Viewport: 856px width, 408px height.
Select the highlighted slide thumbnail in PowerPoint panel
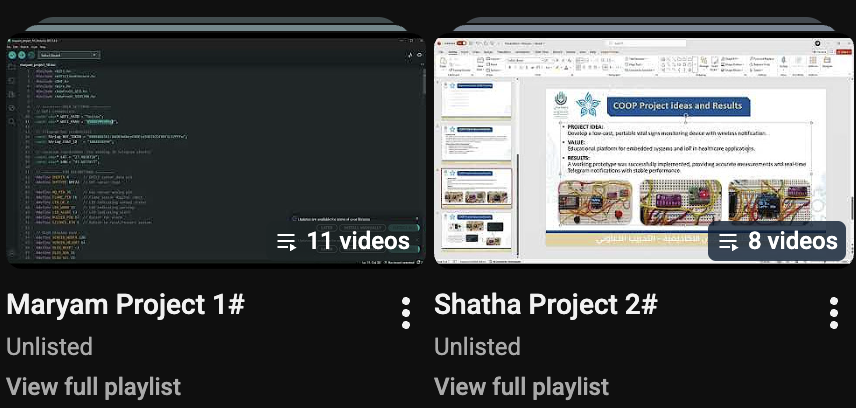(477, 187)
